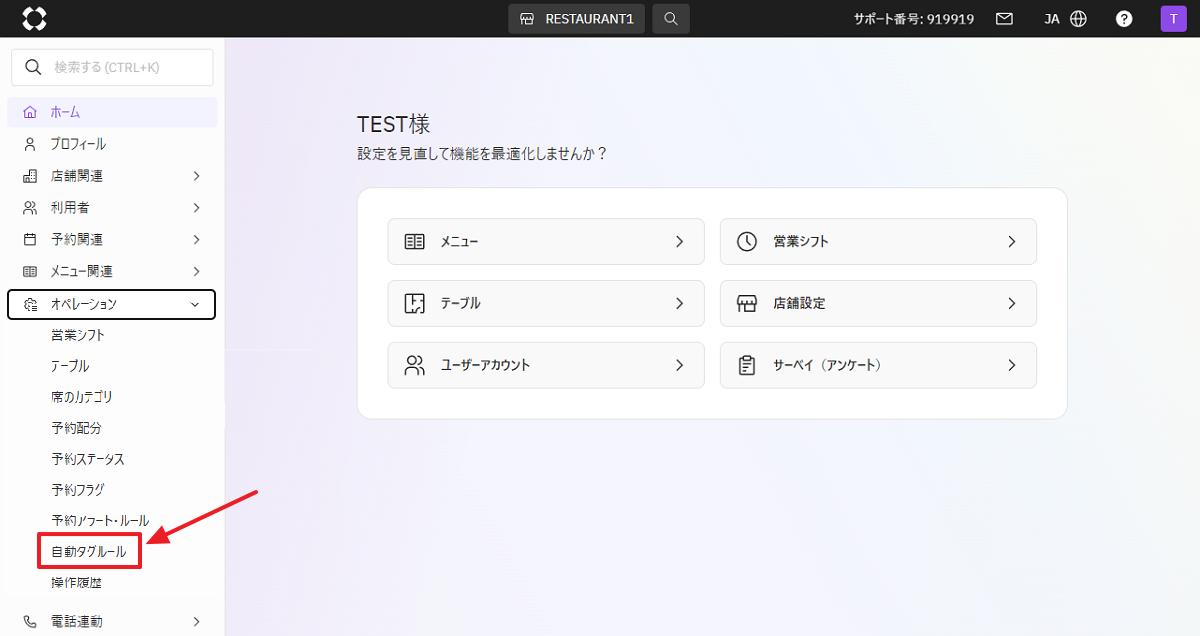Click the プロフィール person icon
Image resolution: width=1200 pixels, height=636 pixels.
point(30,144)
